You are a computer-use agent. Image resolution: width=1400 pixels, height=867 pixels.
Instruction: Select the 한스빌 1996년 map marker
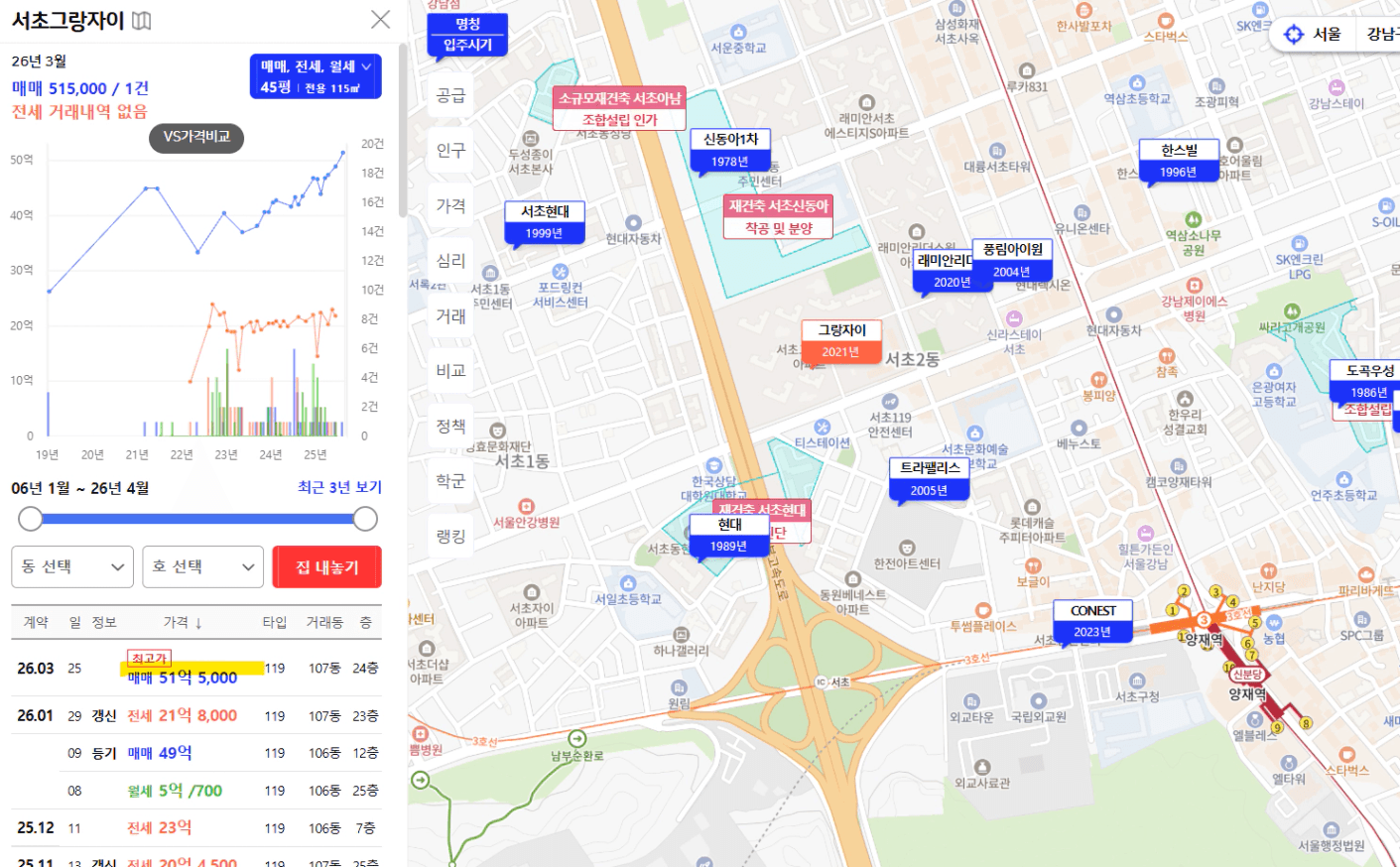[x=1179, y=161]
